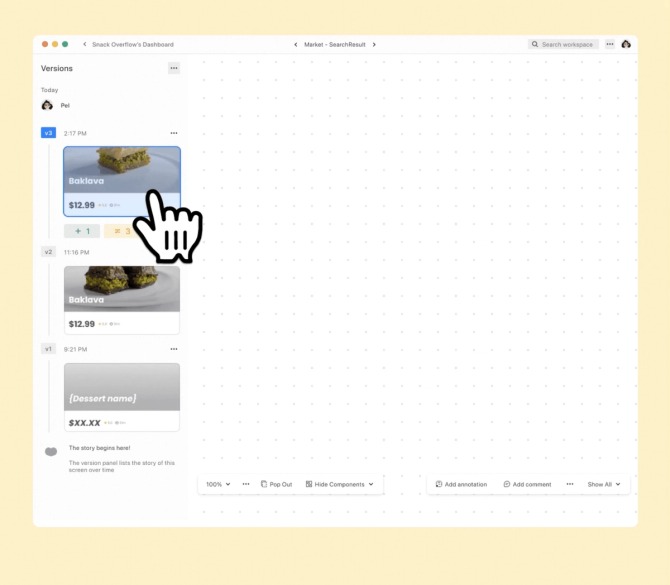
Task: Open the ellipsis next to Add comment
Action: (570, 484)
